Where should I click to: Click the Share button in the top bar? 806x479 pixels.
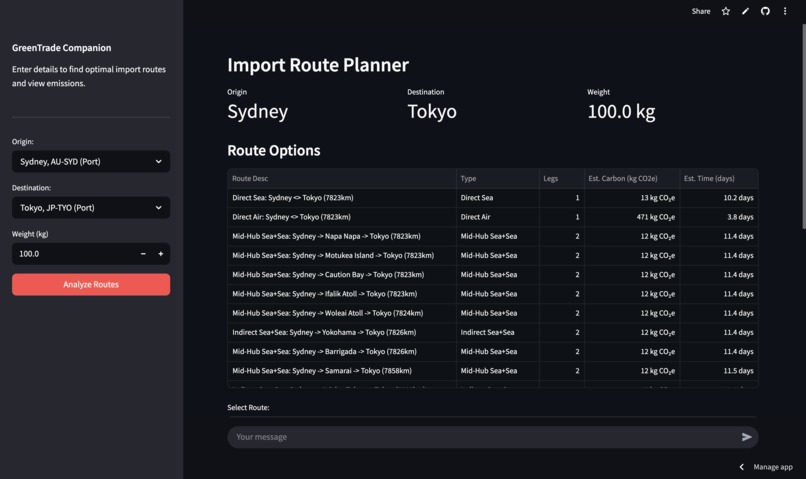click(701, 11)
